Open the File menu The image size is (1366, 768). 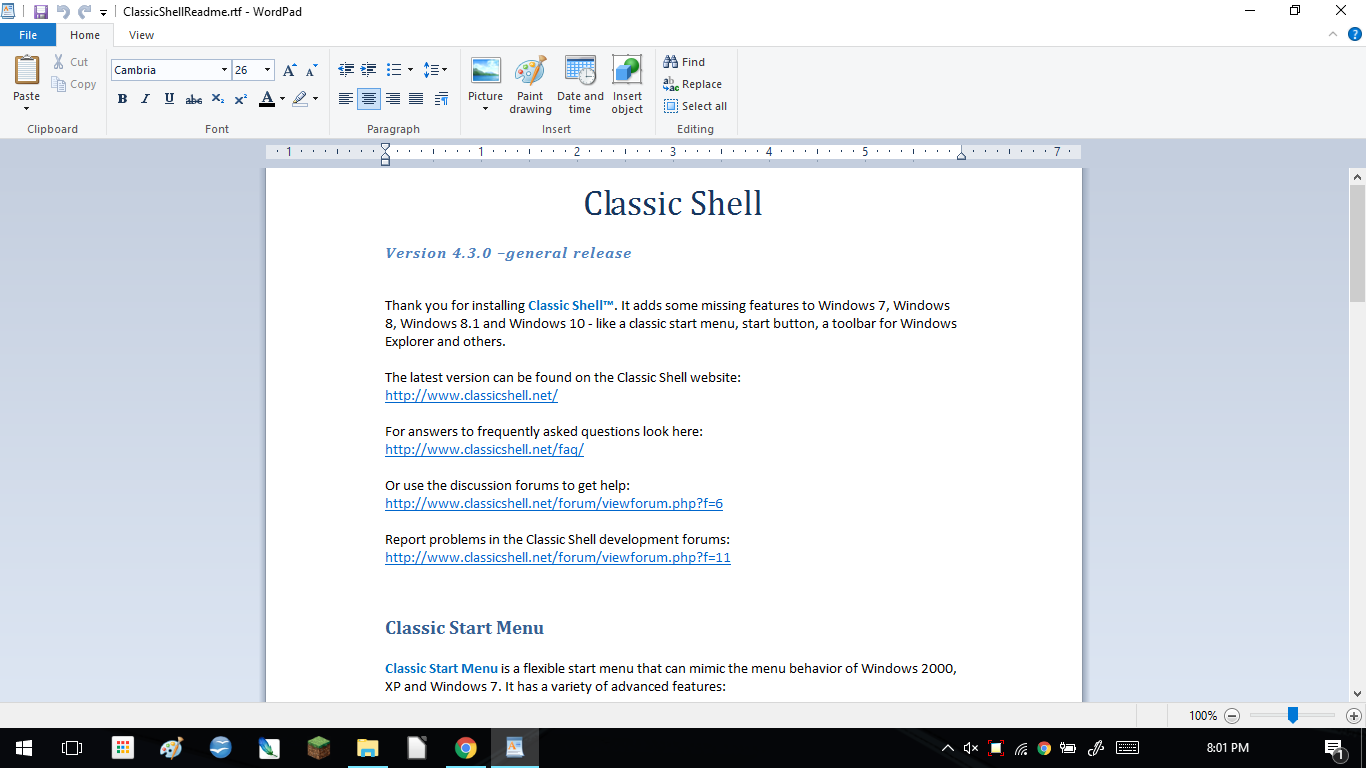pos(28,35)
